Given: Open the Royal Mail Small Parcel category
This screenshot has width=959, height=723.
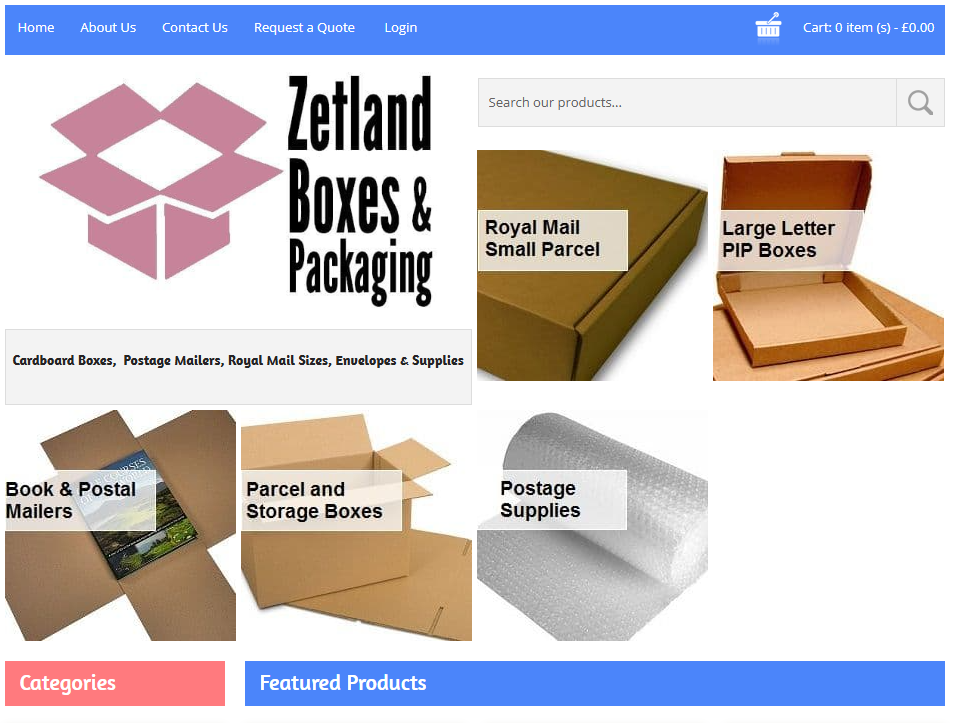Looking at the screenshot, I should coord(592,265).
